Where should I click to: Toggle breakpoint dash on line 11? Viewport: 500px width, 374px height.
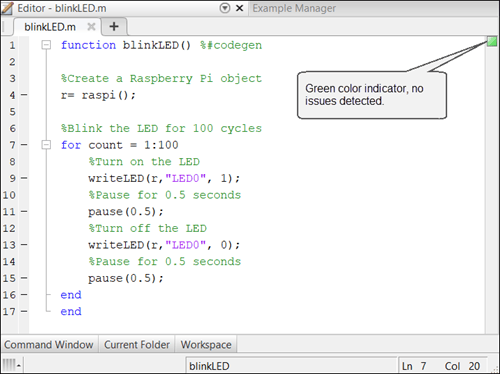[x=24, y=212]
